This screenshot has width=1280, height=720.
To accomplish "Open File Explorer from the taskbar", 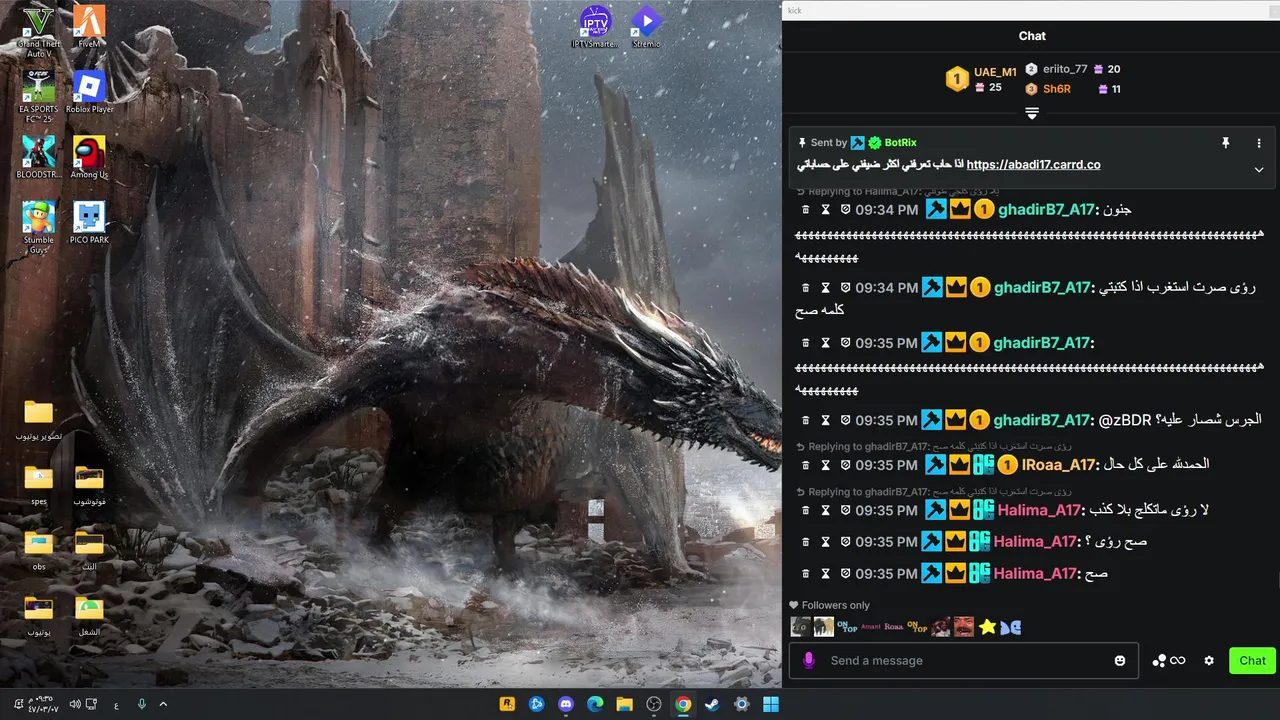I will click(x=625, y=704).
